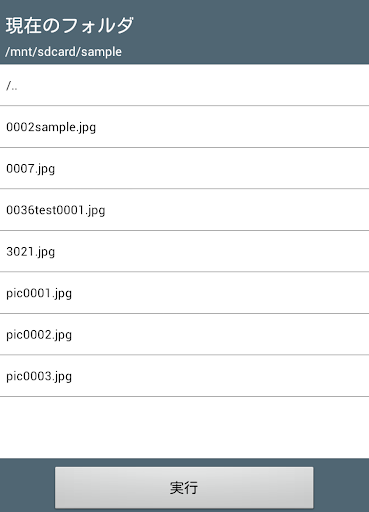
Task: Tap pic0001.jpg in the list
Action: click(184, 293)
